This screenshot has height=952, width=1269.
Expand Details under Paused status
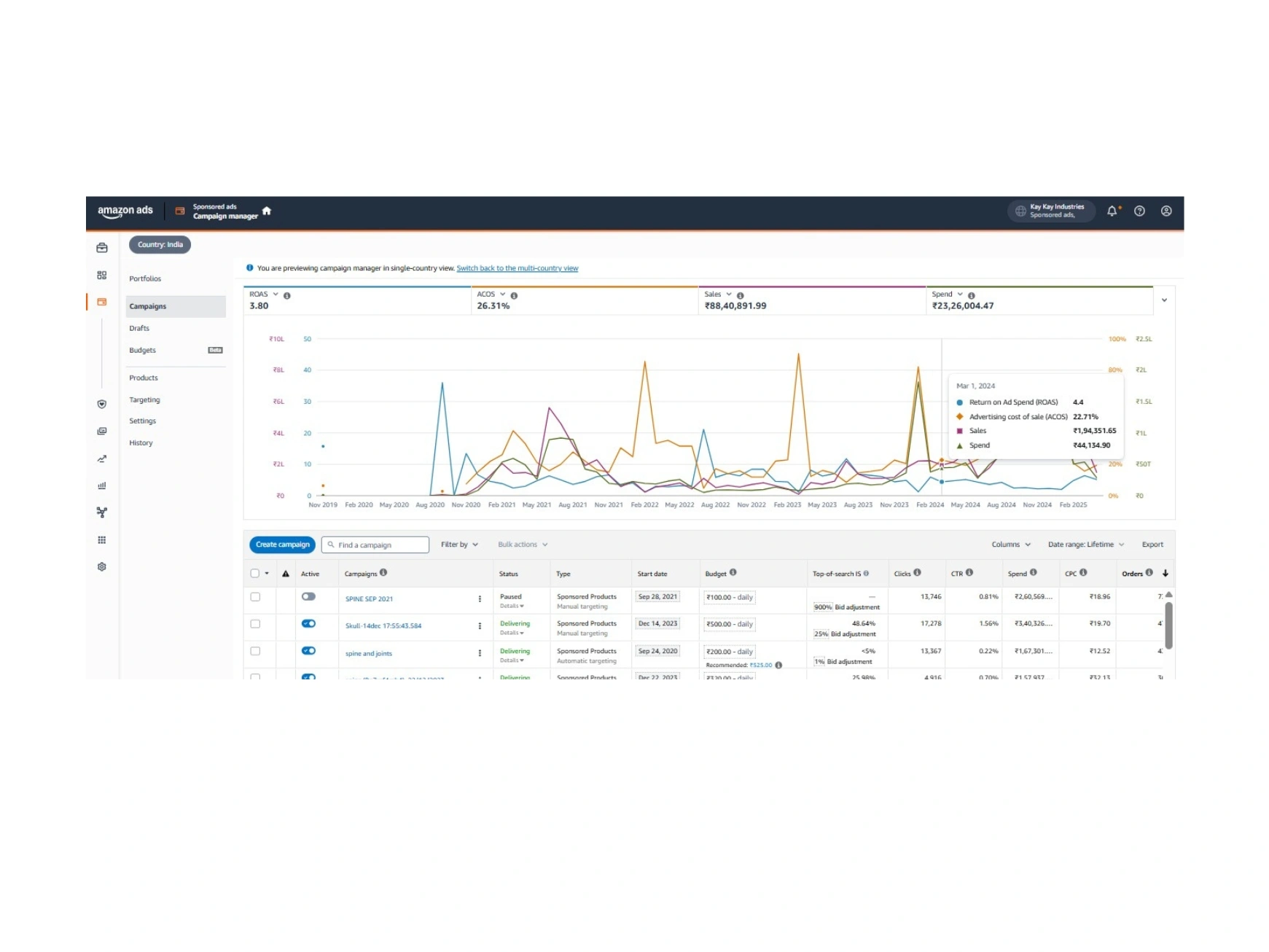(512, 606)
